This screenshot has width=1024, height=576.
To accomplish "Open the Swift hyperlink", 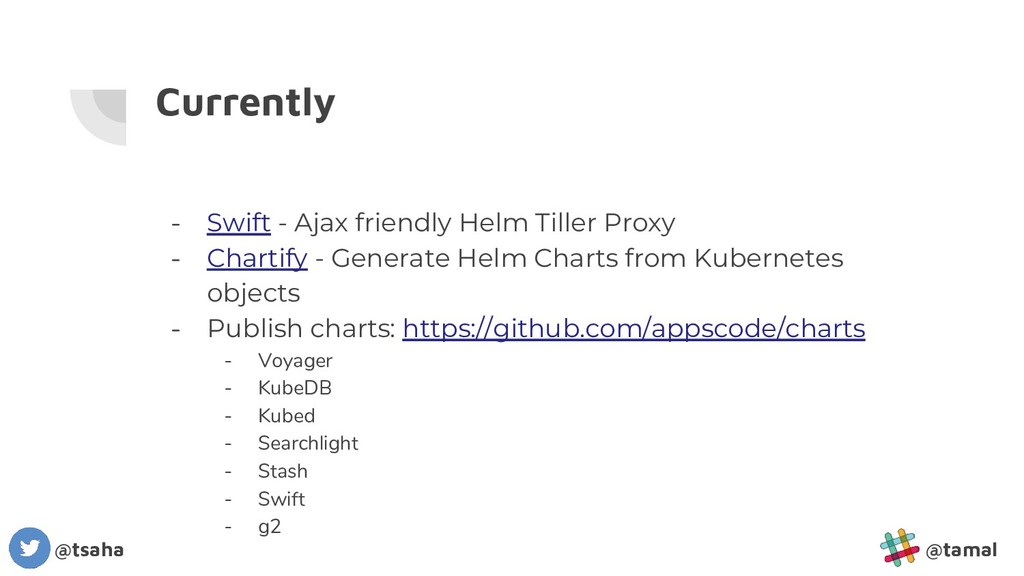I will (x=238, y=222).
